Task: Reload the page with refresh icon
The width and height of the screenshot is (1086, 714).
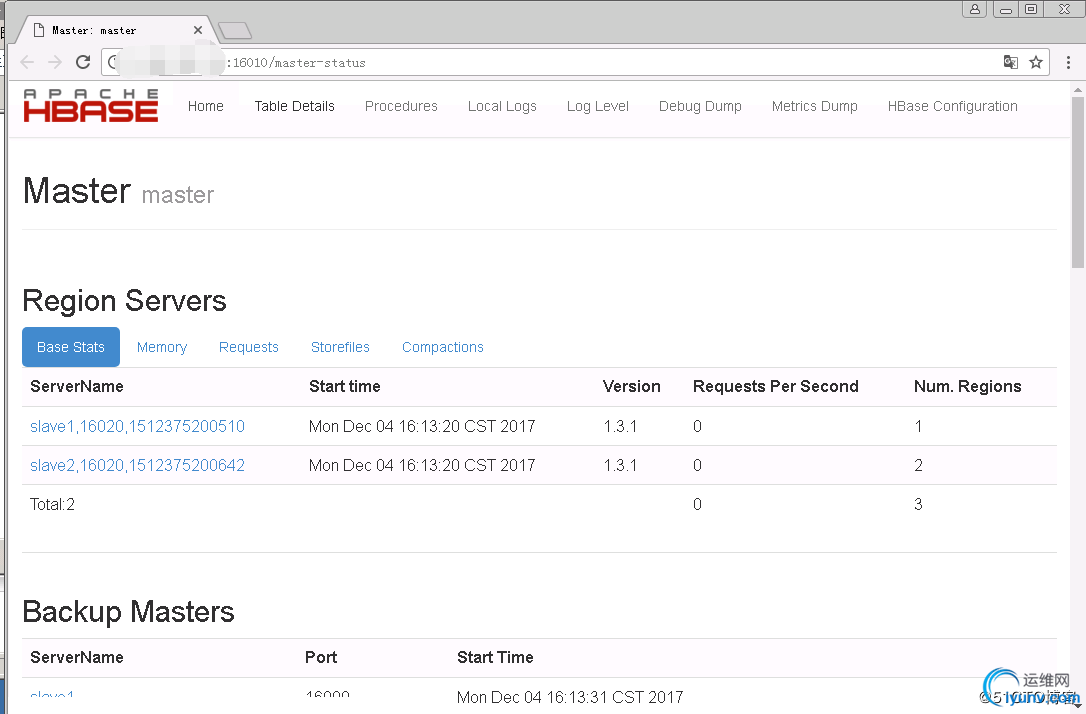Action: [x=83, y=62]
